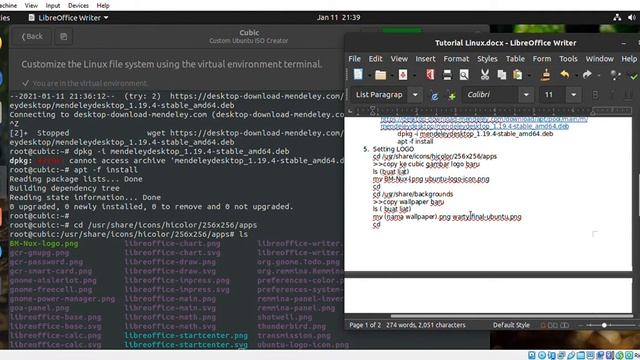The image size is (640, 360).
Task: Click 'Setting LOGO' line in document
Action: click(393, 149)
